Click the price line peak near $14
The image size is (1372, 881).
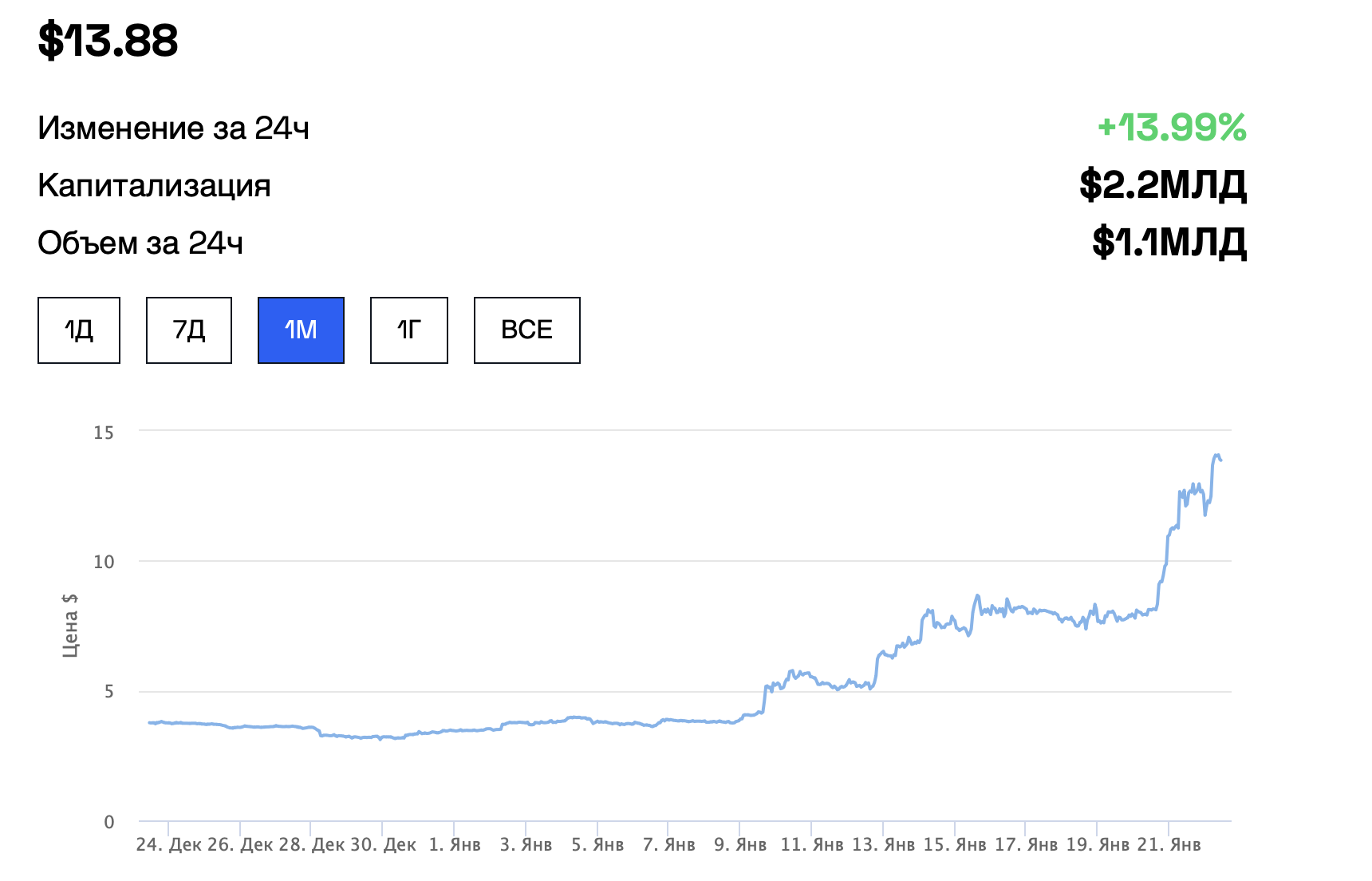click(1216, 456)
